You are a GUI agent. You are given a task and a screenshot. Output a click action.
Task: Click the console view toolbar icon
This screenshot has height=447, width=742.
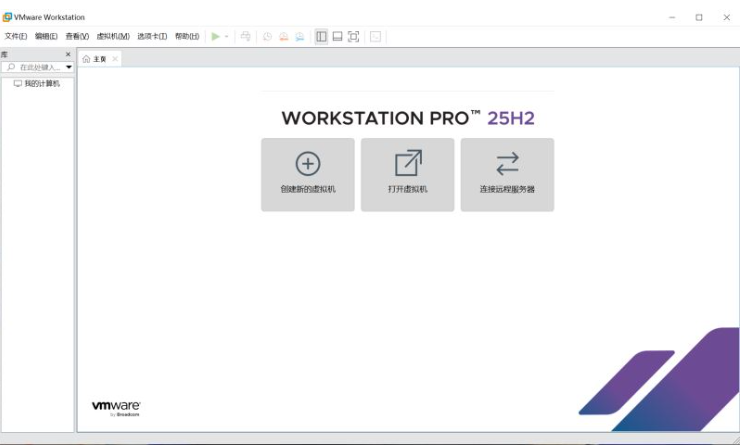(375, 36)
